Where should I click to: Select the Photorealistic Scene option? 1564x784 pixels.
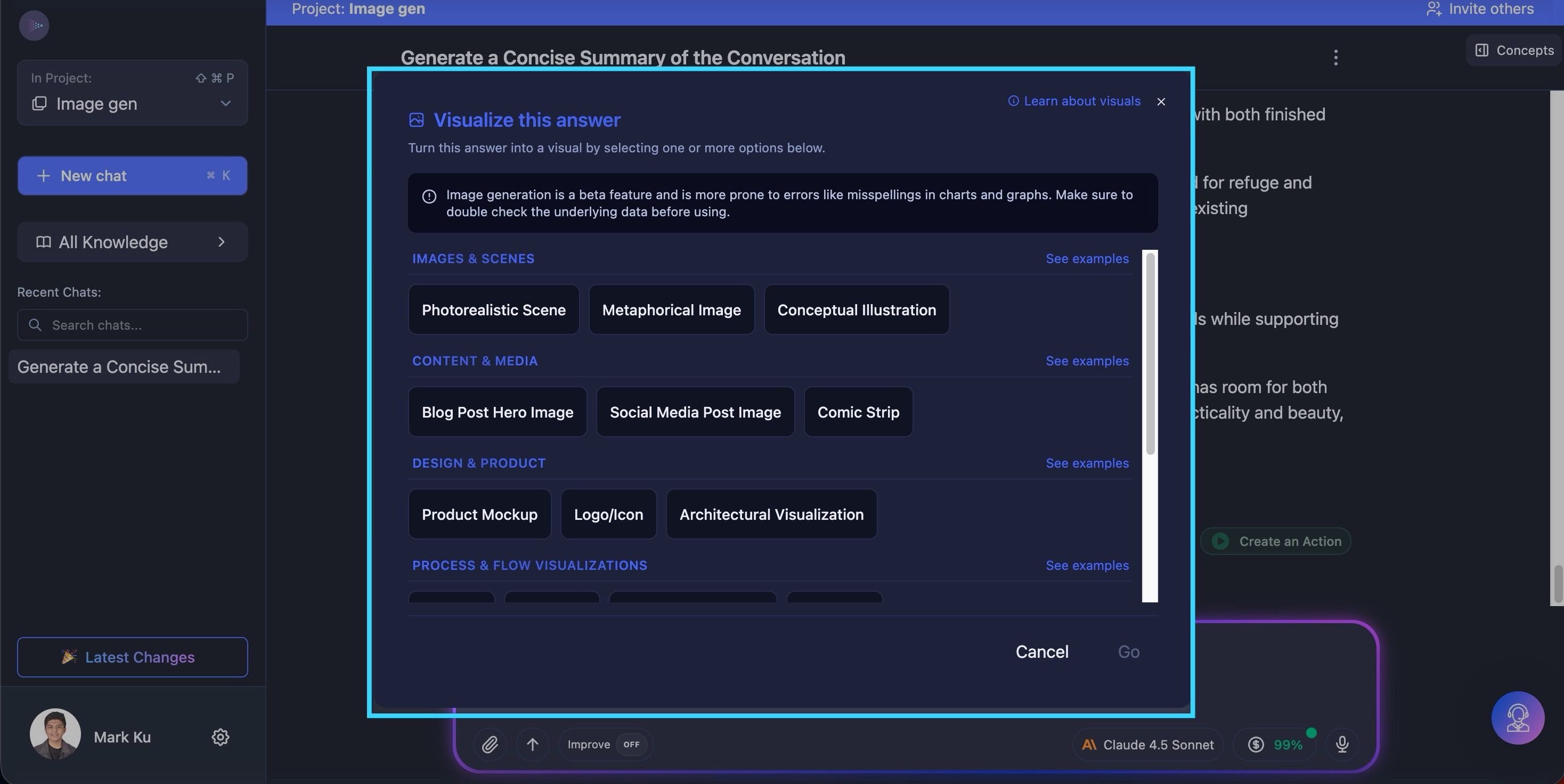(494, 309)
